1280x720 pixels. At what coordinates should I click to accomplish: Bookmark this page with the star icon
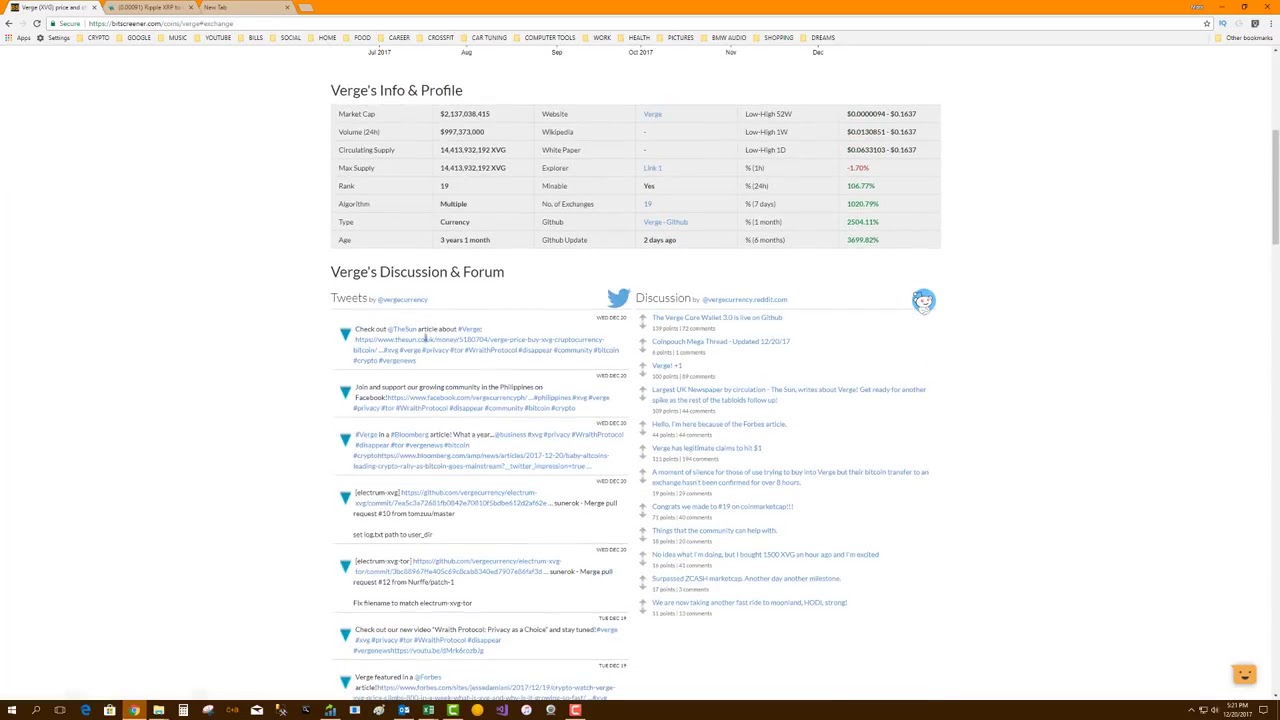tap(1207, 23)
